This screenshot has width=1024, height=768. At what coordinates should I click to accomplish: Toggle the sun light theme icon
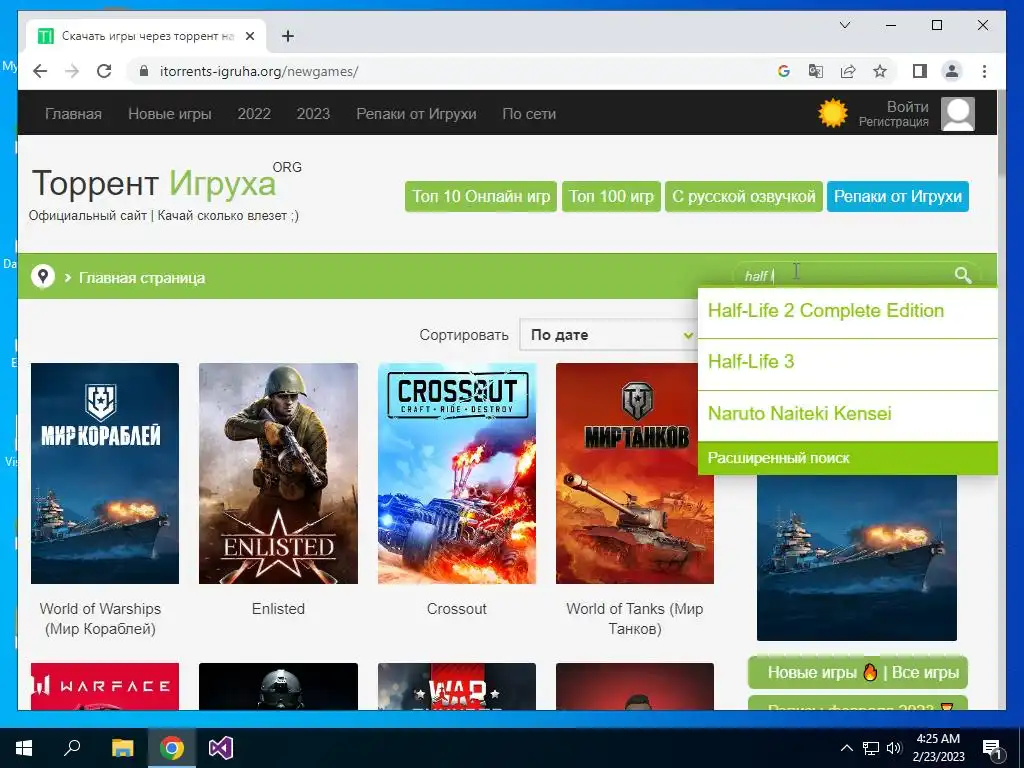833,114
